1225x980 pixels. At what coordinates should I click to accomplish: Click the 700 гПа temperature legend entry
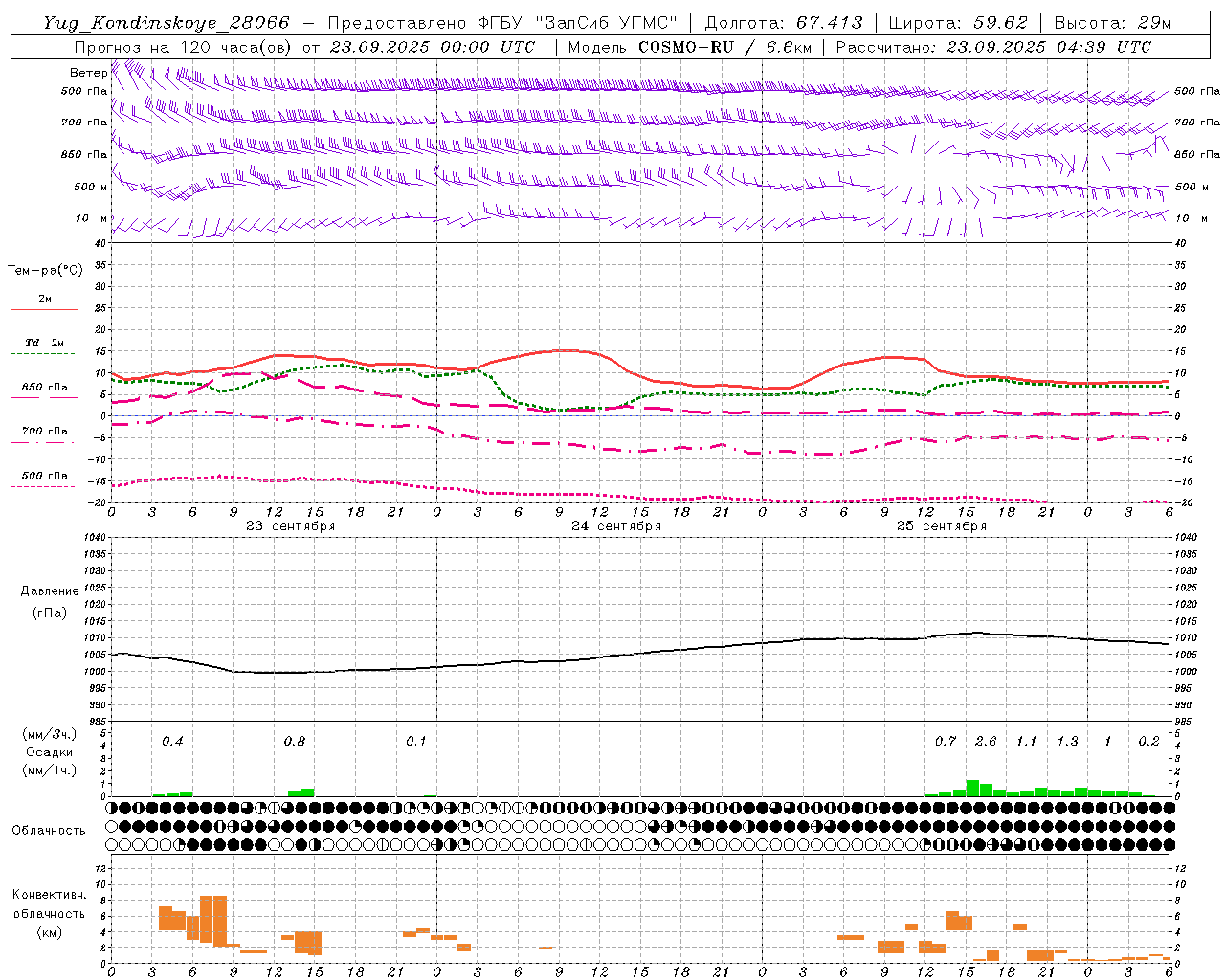point(44,432)
